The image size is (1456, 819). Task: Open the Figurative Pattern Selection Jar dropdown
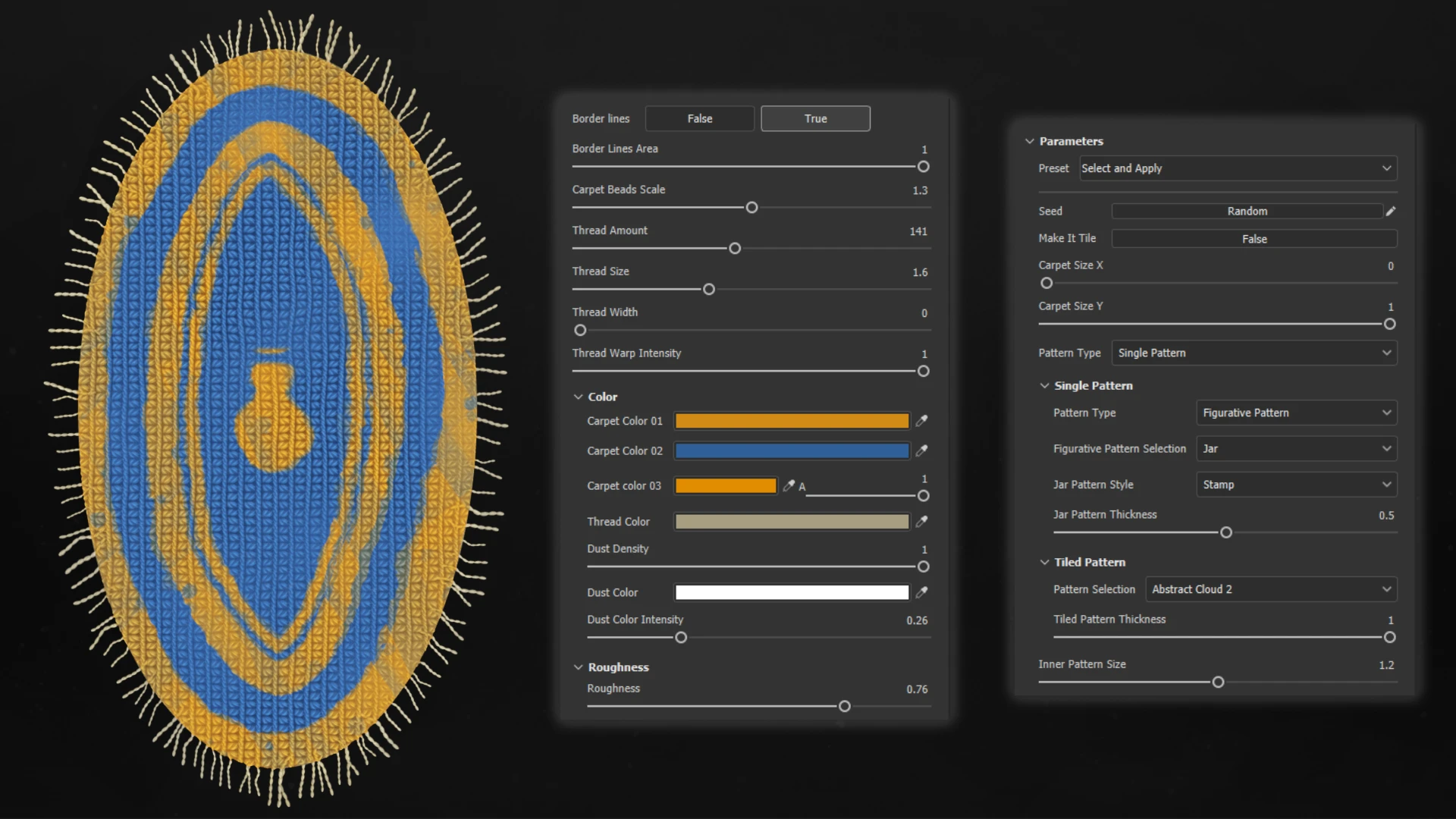(1297, 449)
